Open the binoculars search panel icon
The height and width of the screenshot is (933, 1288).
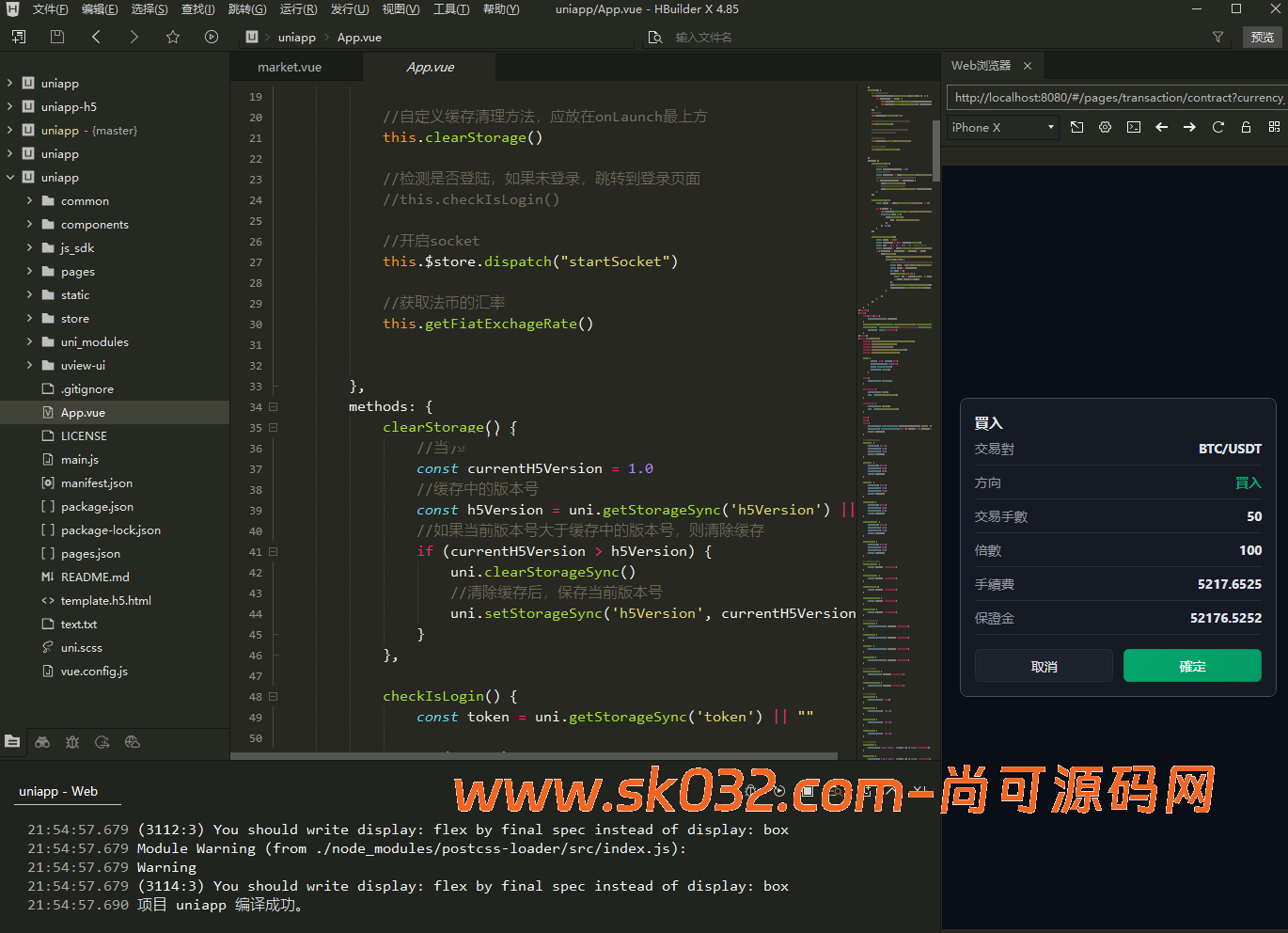(42, 742)
